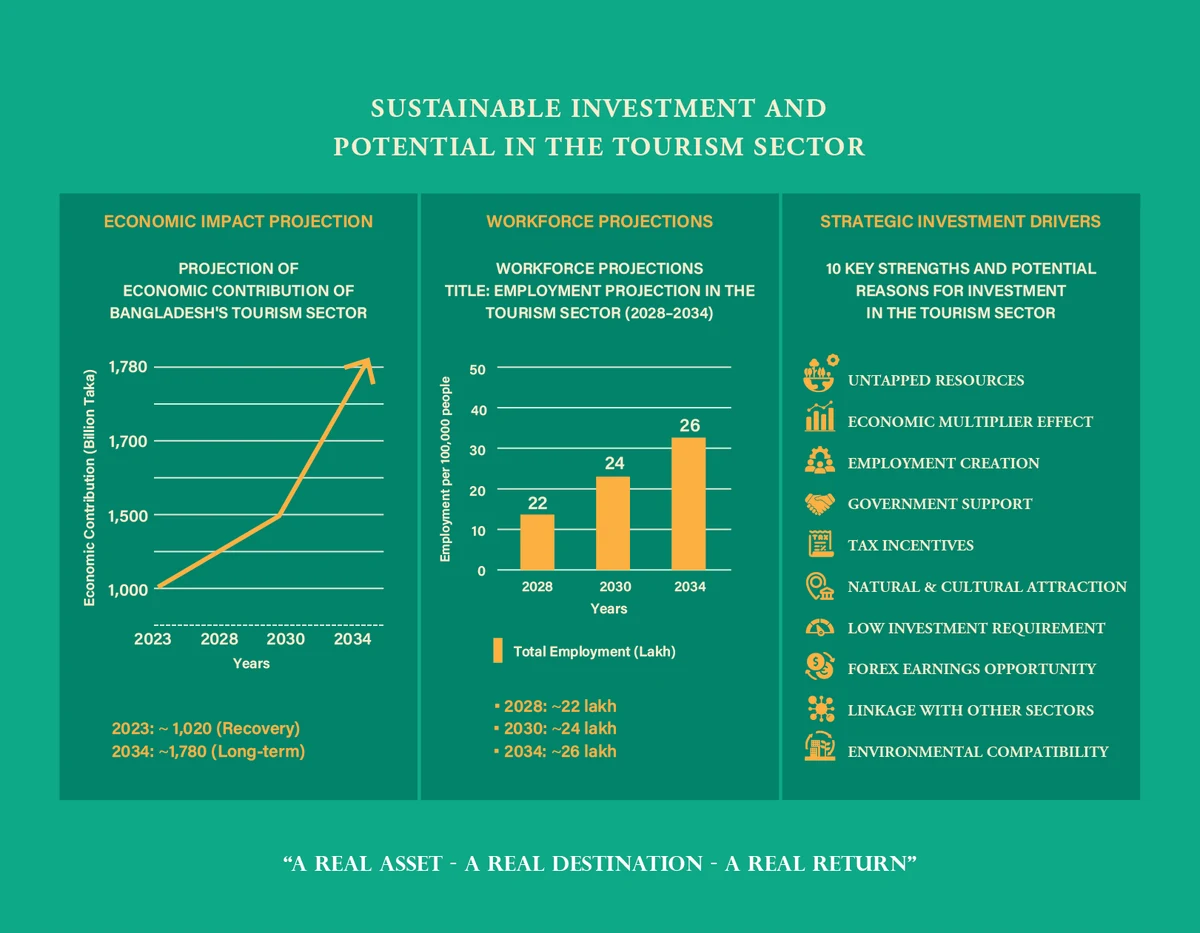Click the Employment Projection 2028–2034 subtitle

(x=600, y=291)
